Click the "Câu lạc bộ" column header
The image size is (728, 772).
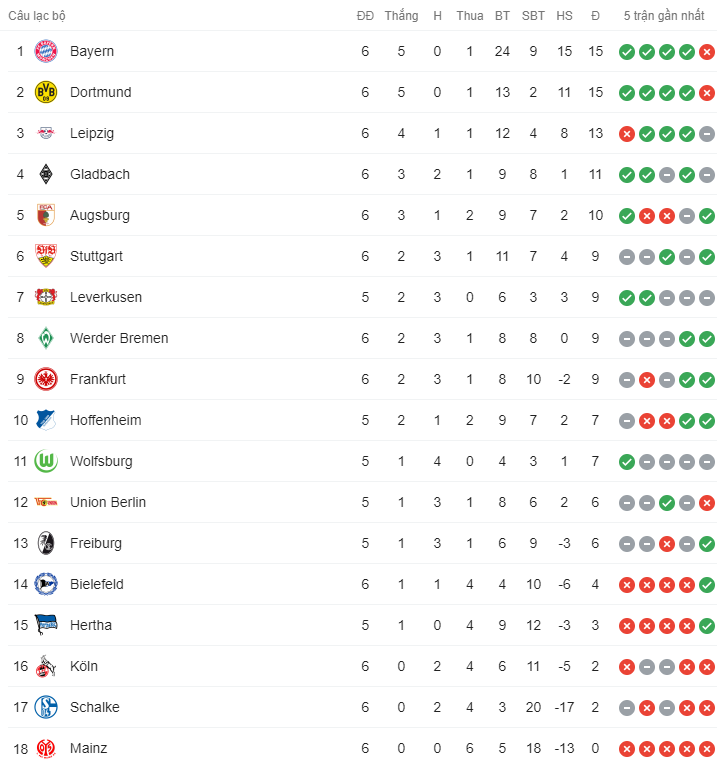click(x=38, y=16)
